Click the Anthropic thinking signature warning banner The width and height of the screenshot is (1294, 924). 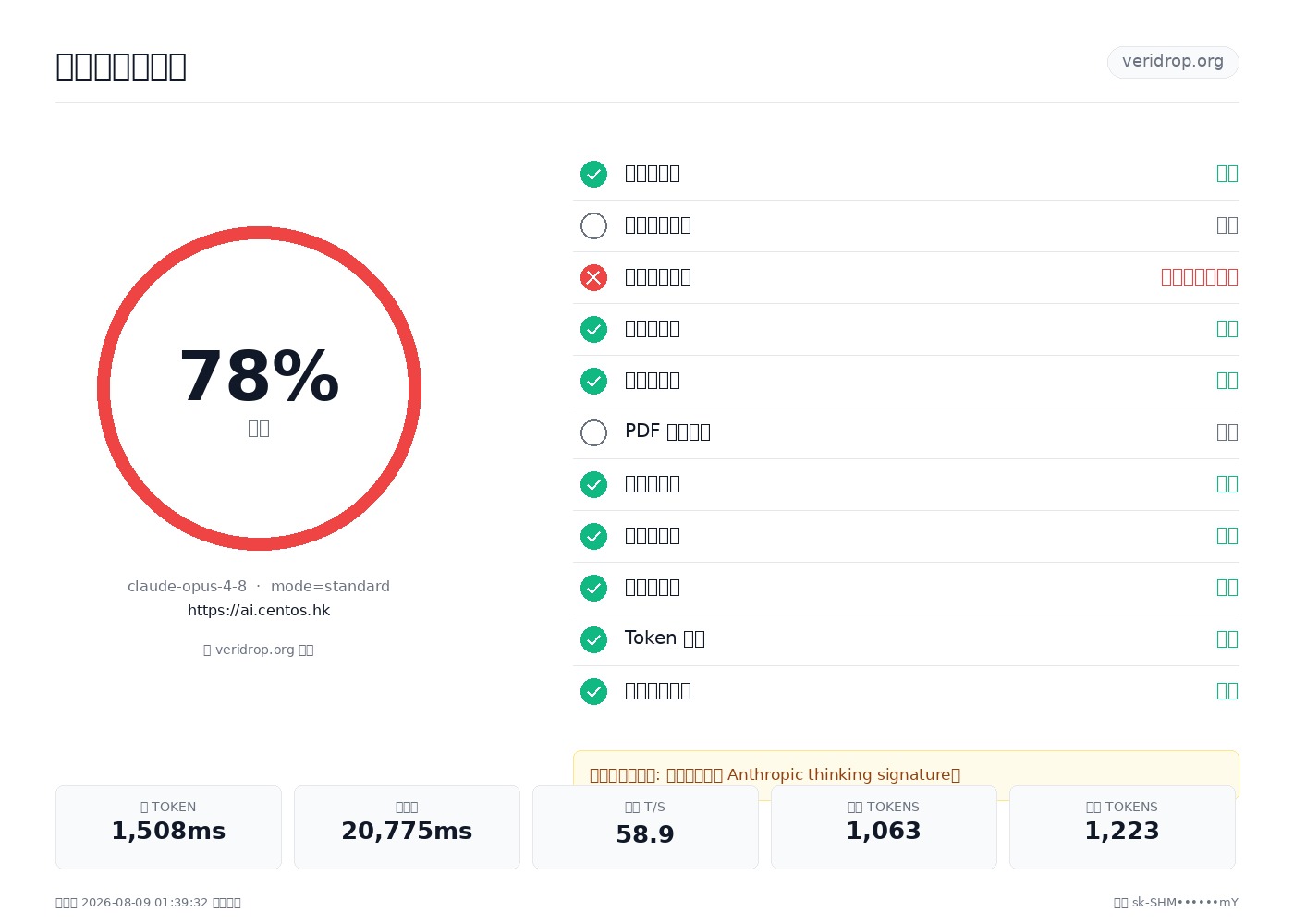click(906, 774)
